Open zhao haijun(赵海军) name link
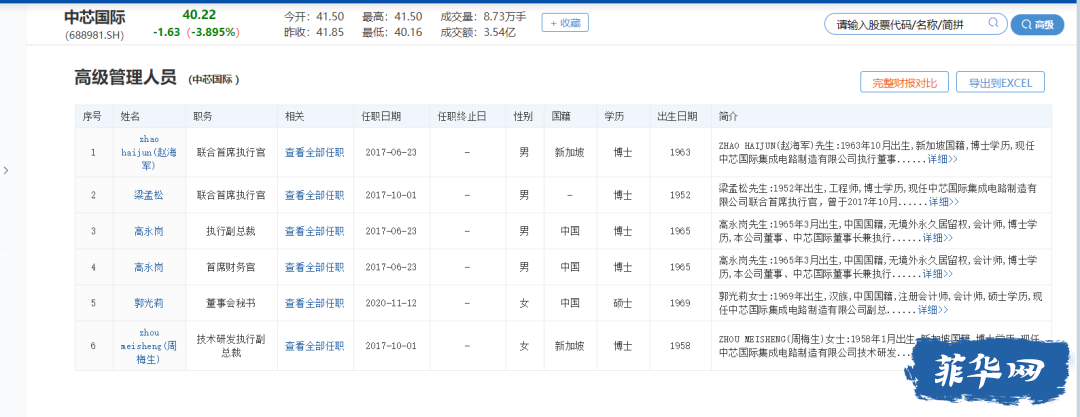 point(149,152)
